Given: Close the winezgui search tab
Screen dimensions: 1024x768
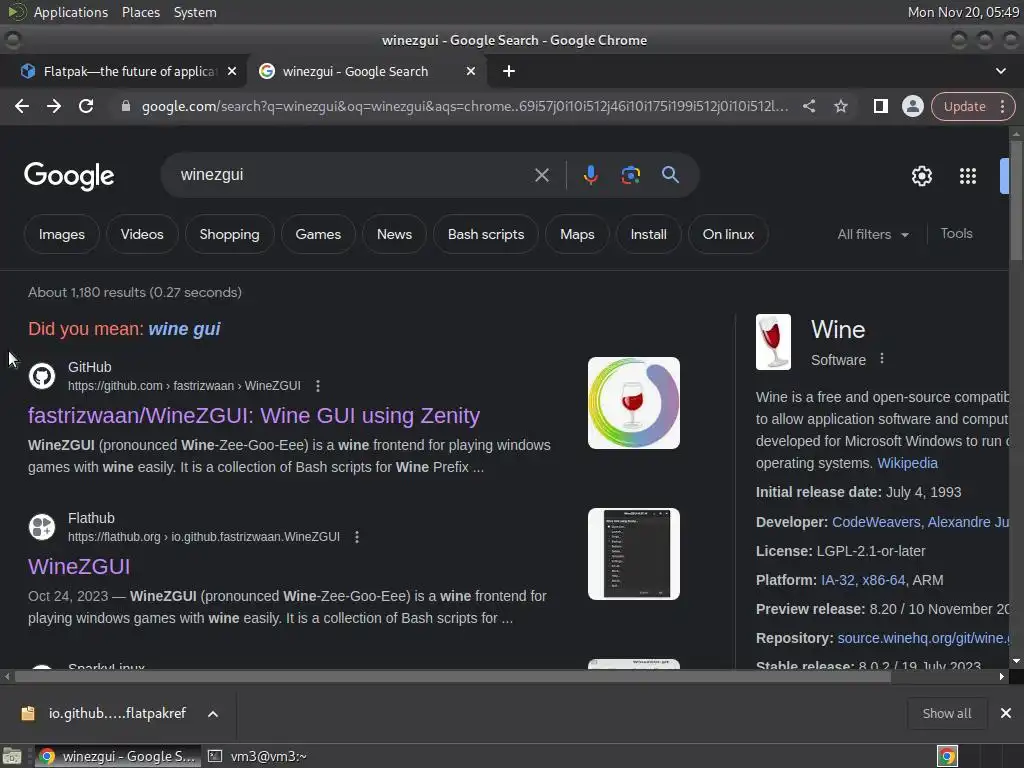Looking at the screenshot, I should (x=470, y=71).
